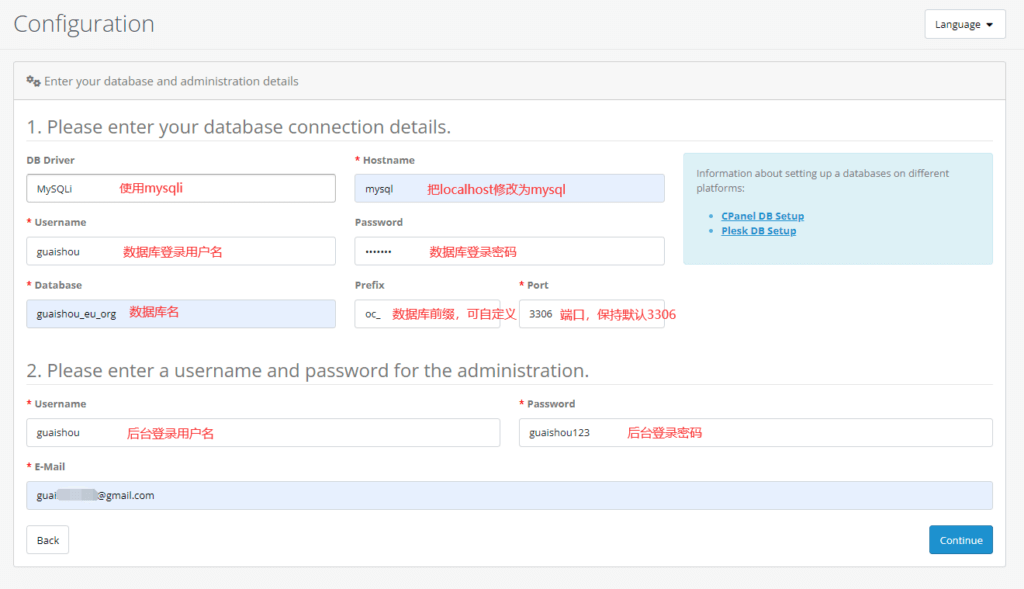This screenshot has height=589, width=1024.
Task: Open the Plesk DB Setup link
Action: coord(758,231)
